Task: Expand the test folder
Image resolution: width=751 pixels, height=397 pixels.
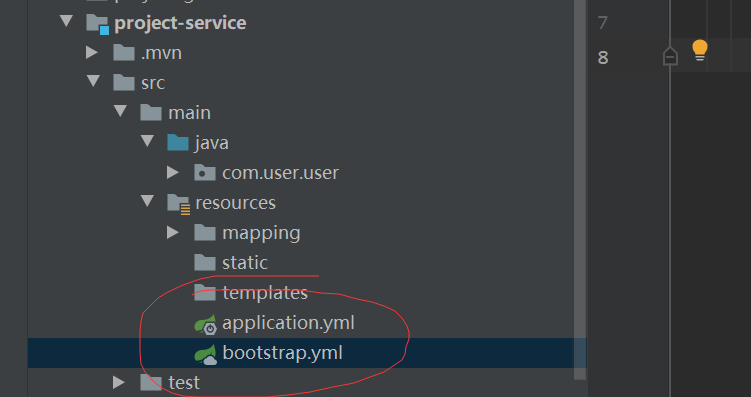Action: (118, 382)
